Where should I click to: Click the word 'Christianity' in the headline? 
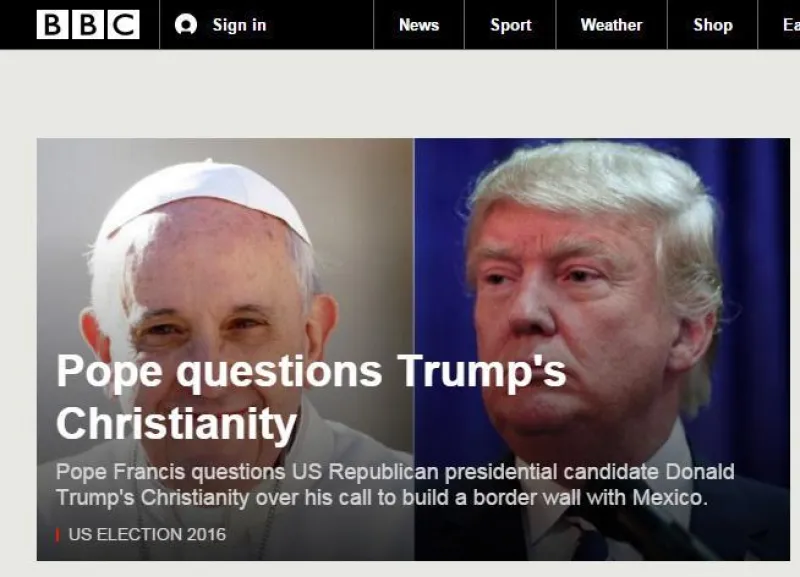click(177, 424)
